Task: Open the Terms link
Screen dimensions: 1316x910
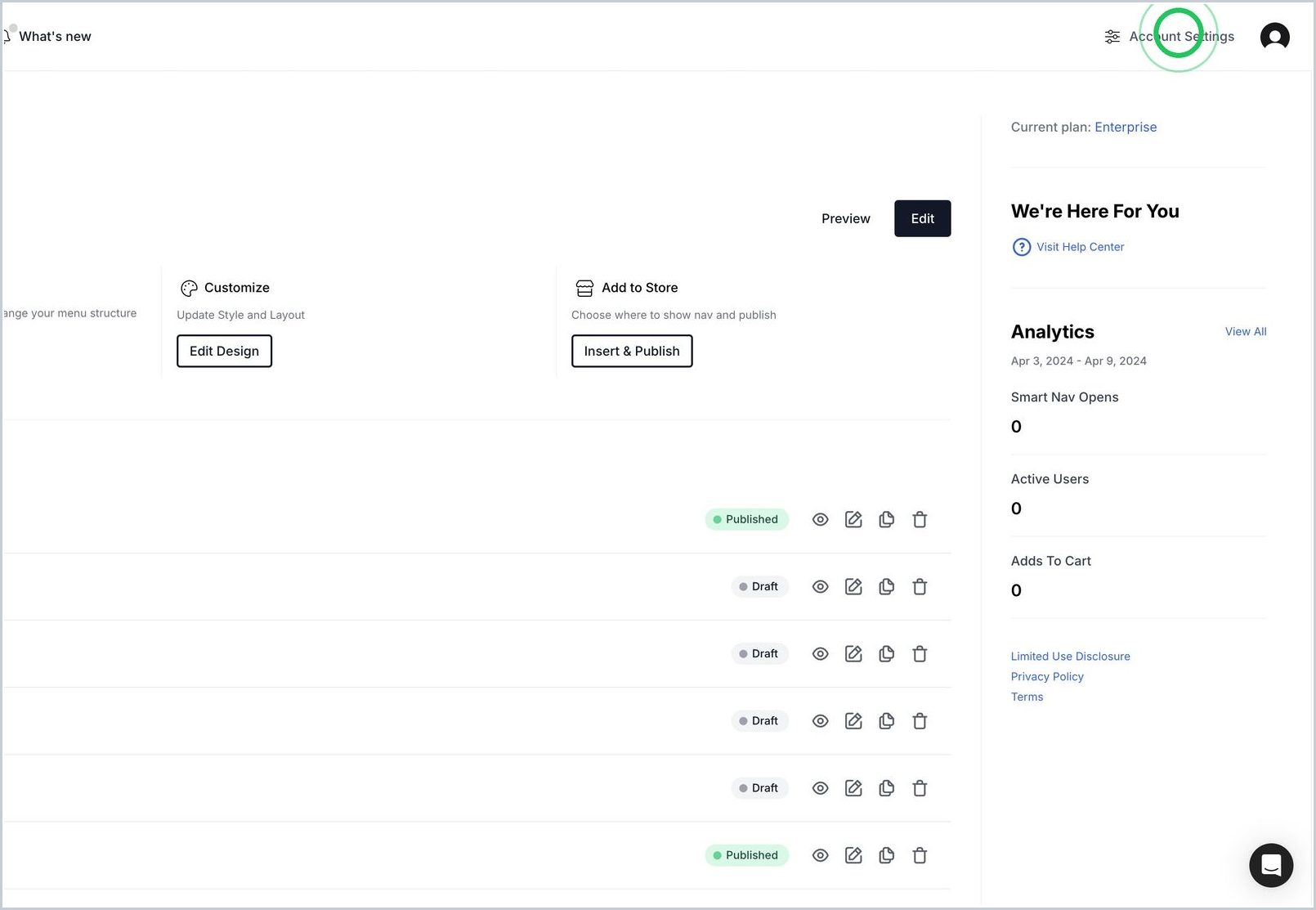Action: click(1027, 697)
